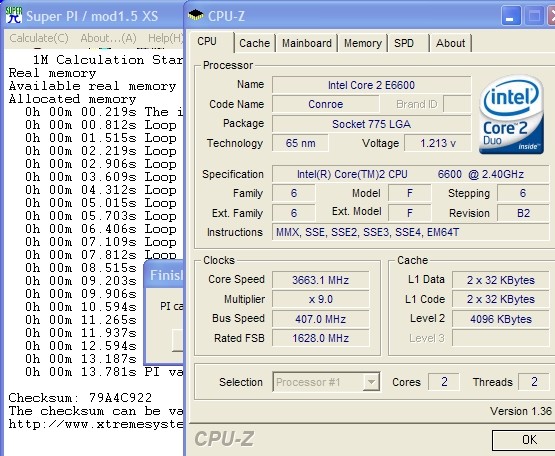Minimize the CPU-Z window
The image size is (555, 456).
511,16
